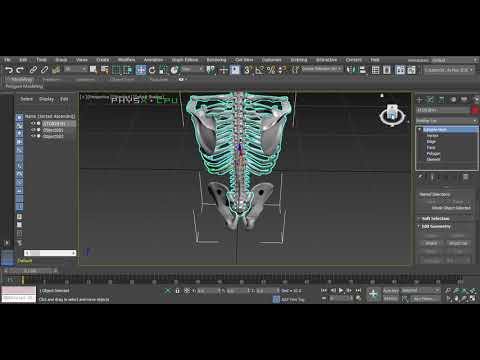Click the Auto Key button
The height and width of the screenshot is (360, 480).
[391, 291]
